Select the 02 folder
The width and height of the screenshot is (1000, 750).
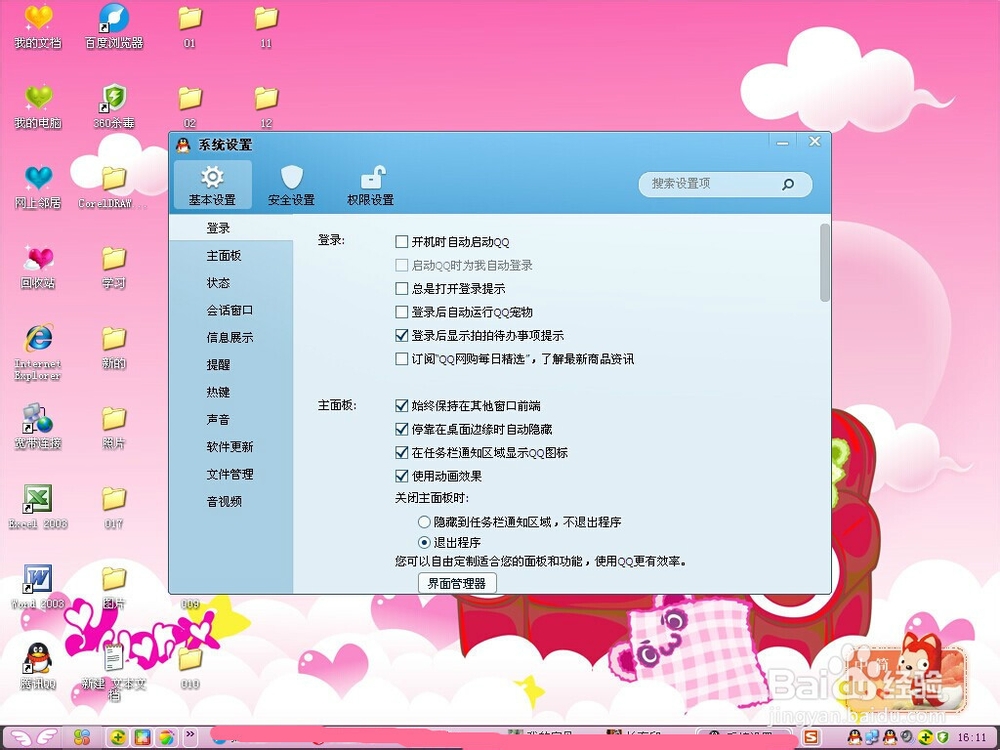tap(190, 107)
